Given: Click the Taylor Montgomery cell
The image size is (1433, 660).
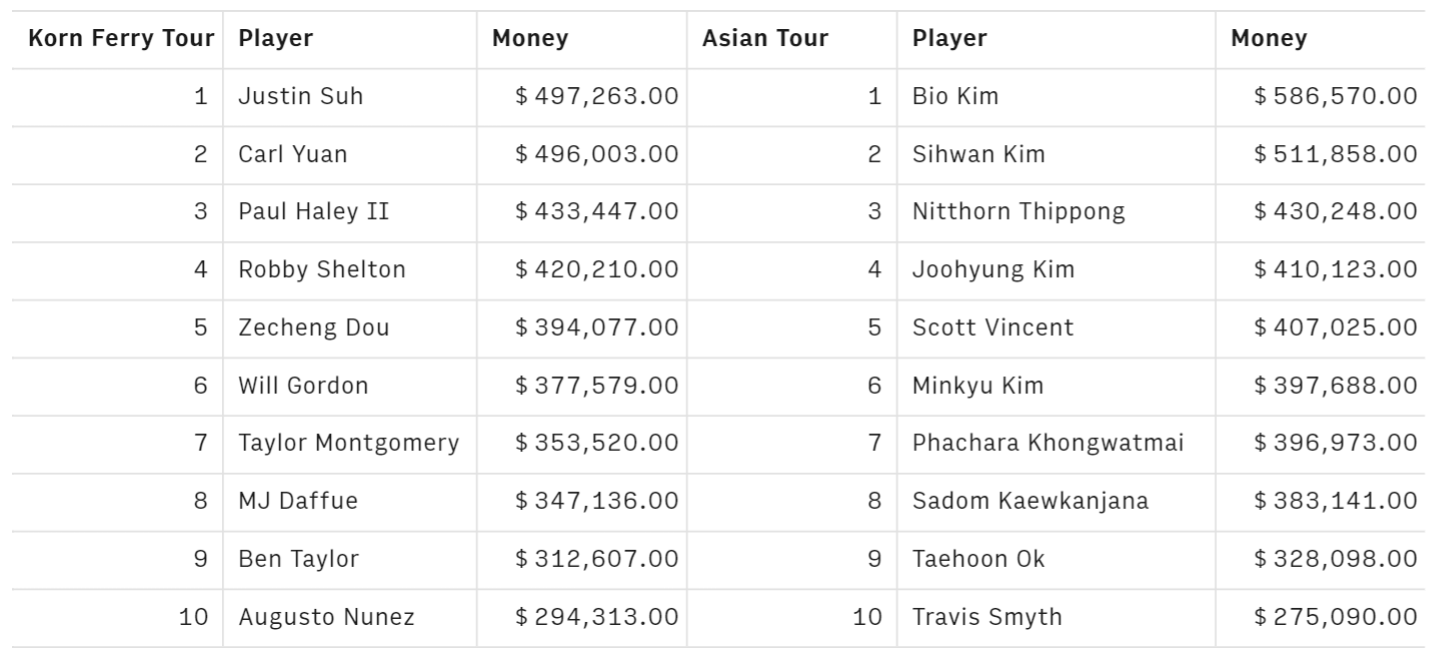Looking at the screenshot, I should (348, 443).
